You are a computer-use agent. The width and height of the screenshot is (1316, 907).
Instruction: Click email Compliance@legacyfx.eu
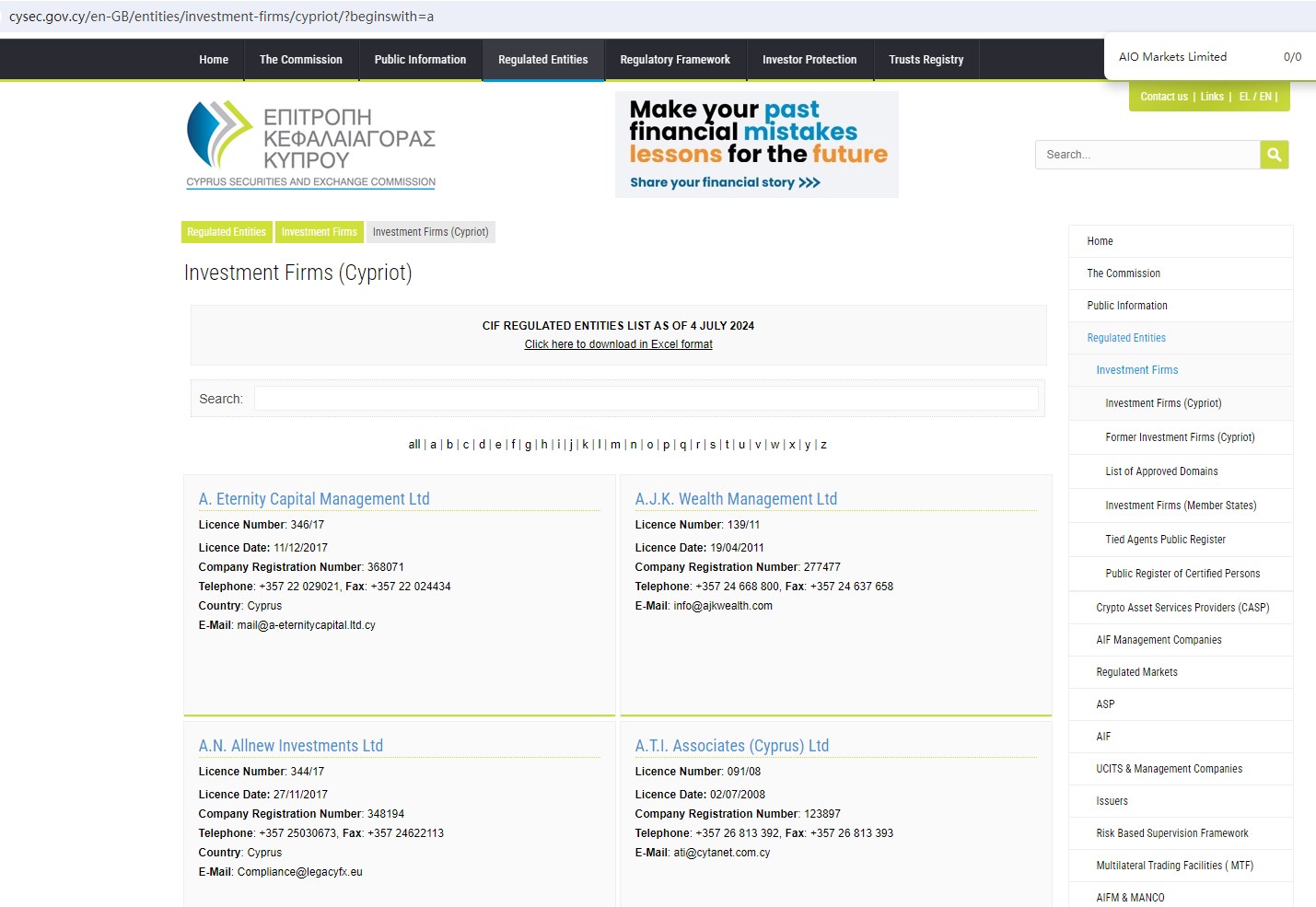(300, 872)
